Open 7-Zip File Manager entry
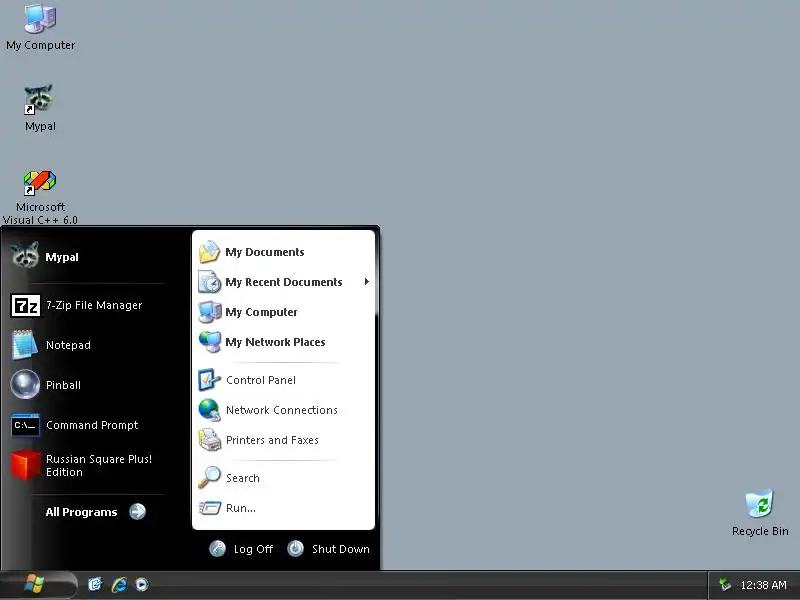This screenshot has width=800, height=600. (94, 305)
